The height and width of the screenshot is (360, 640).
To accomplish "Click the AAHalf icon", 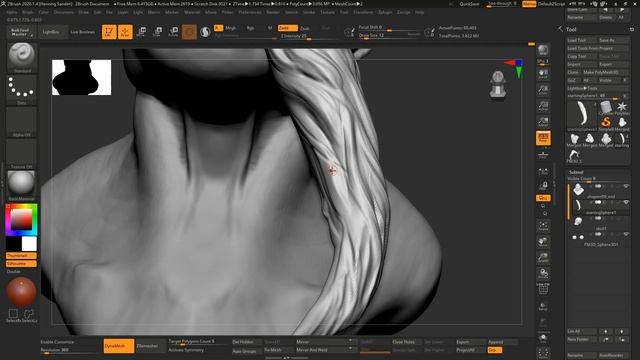I will click(x=543, y=122).
